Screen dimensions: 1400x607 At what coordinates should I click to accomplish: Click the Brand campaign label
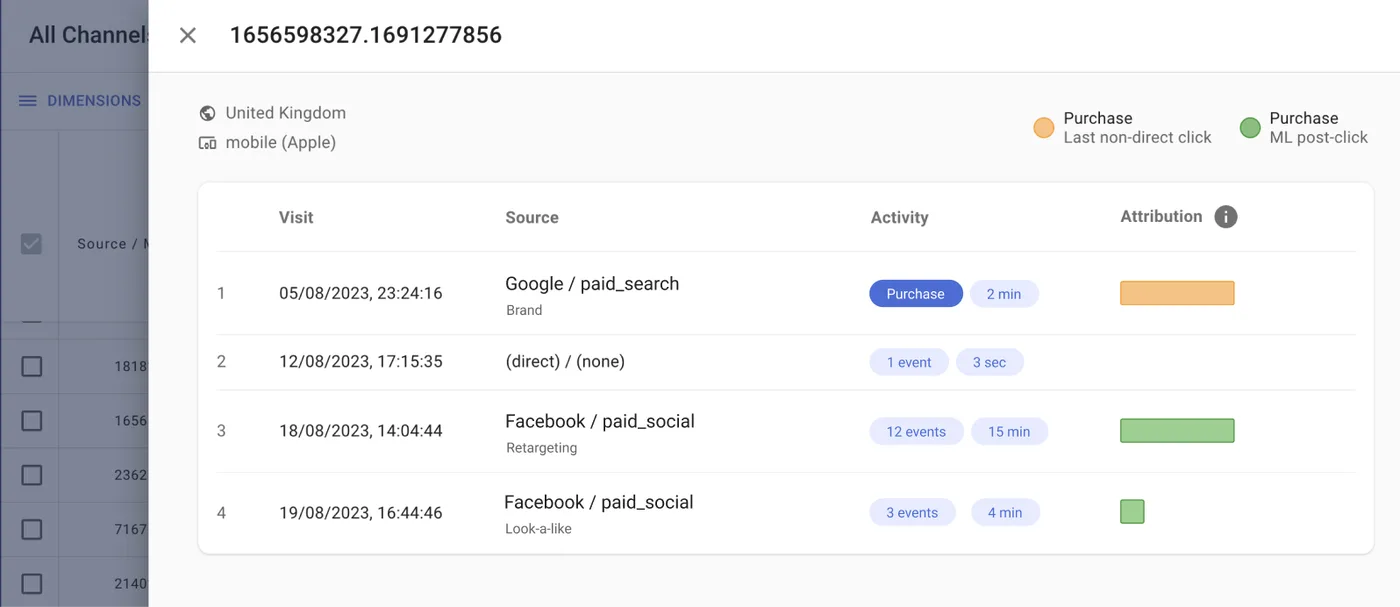point(524,310)
